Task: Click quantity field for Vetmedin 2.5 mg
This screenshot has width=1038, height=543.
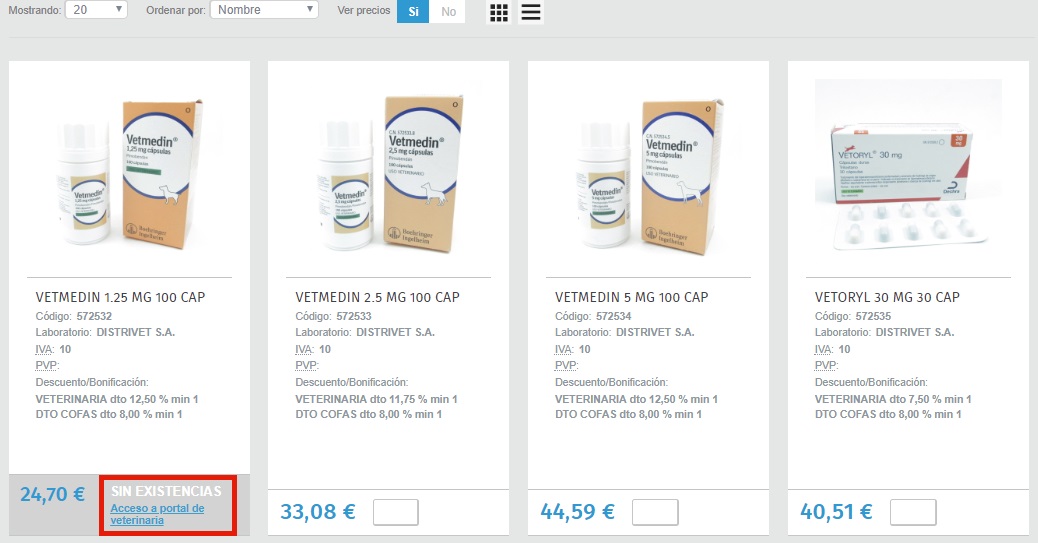Action: tap(396, 513)
